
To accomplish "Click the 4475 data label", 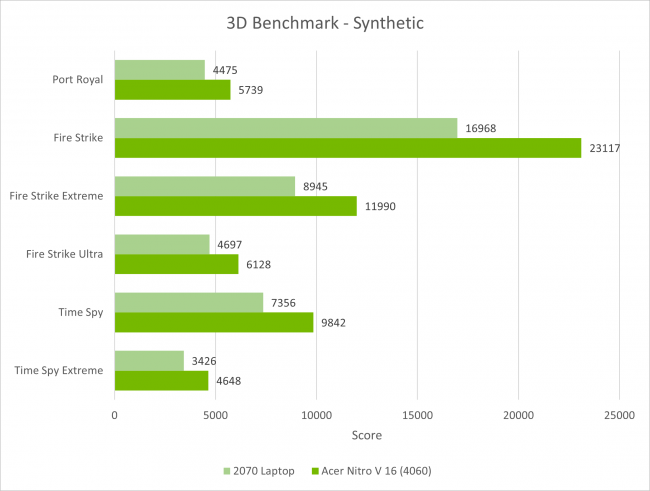I will (x=225, y=70).
